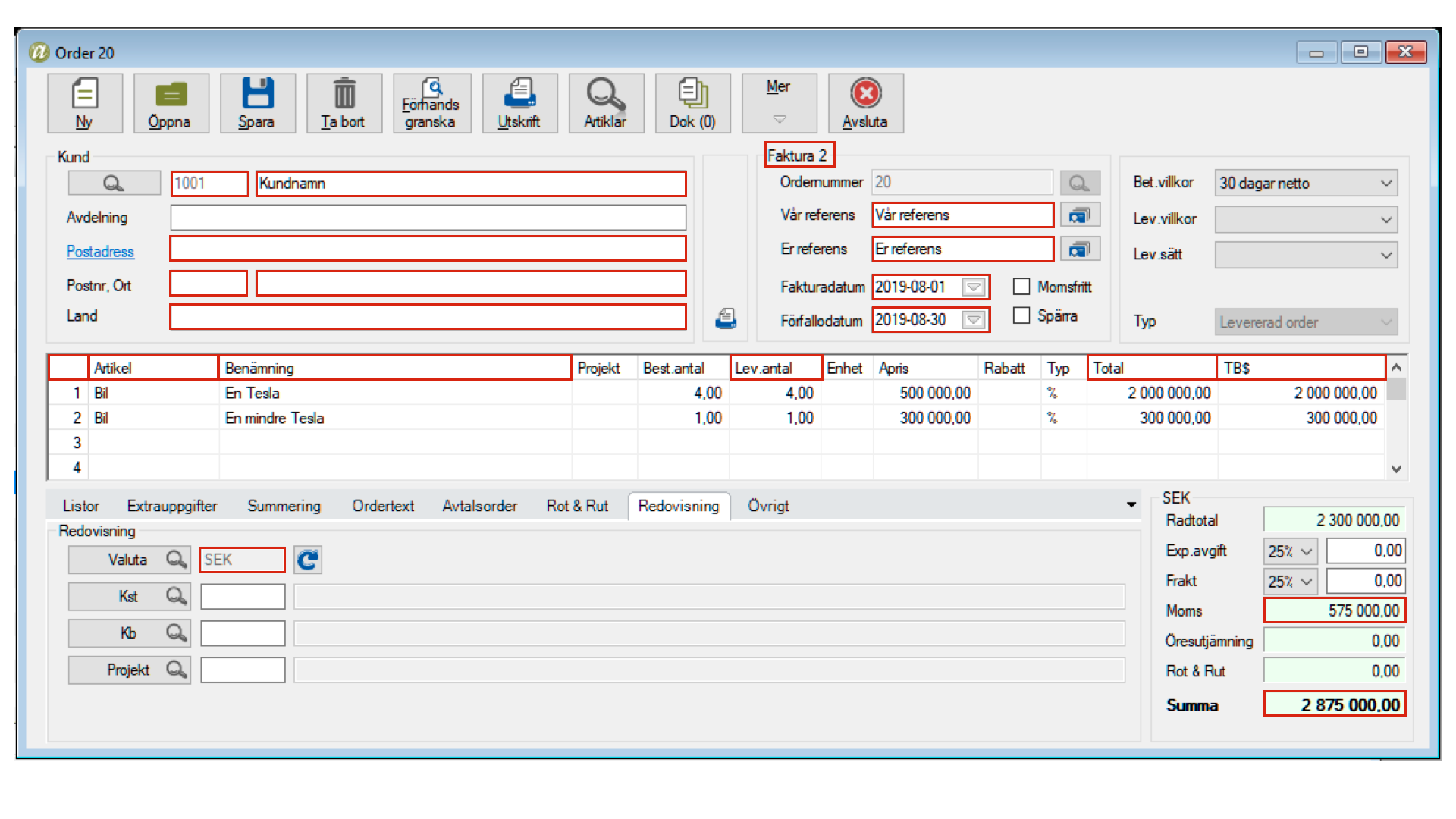Click contact card icon beside Vår referens

[x=1079, y=216]
